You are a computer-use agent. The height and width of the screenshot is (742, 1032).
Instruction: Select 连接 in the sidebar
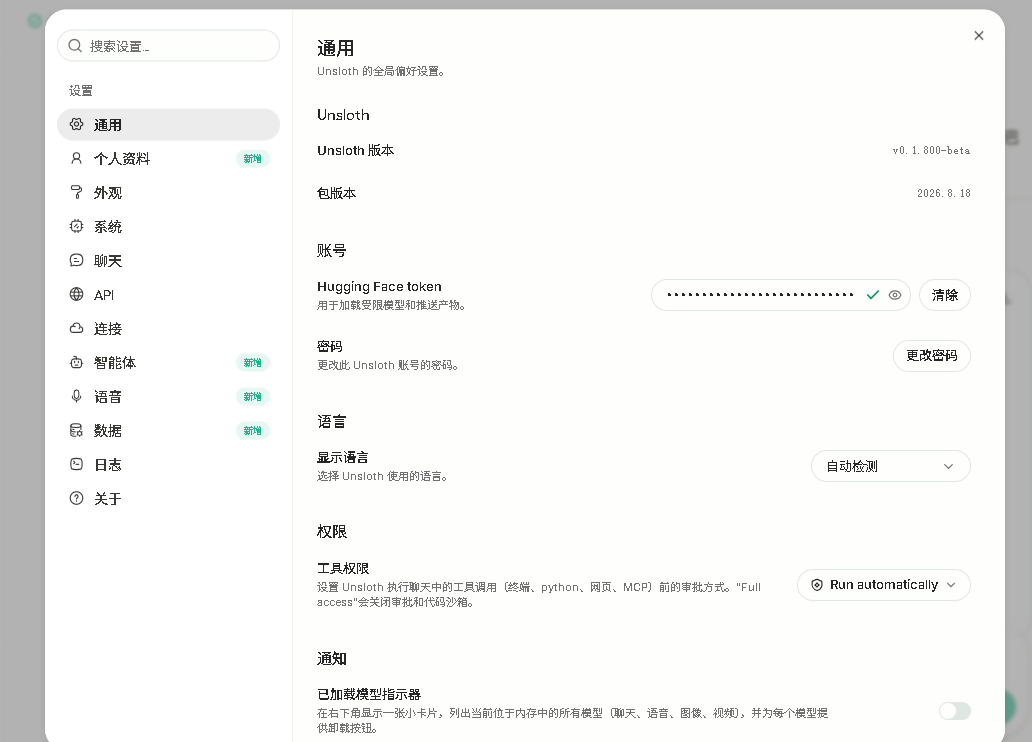[168, 329]
